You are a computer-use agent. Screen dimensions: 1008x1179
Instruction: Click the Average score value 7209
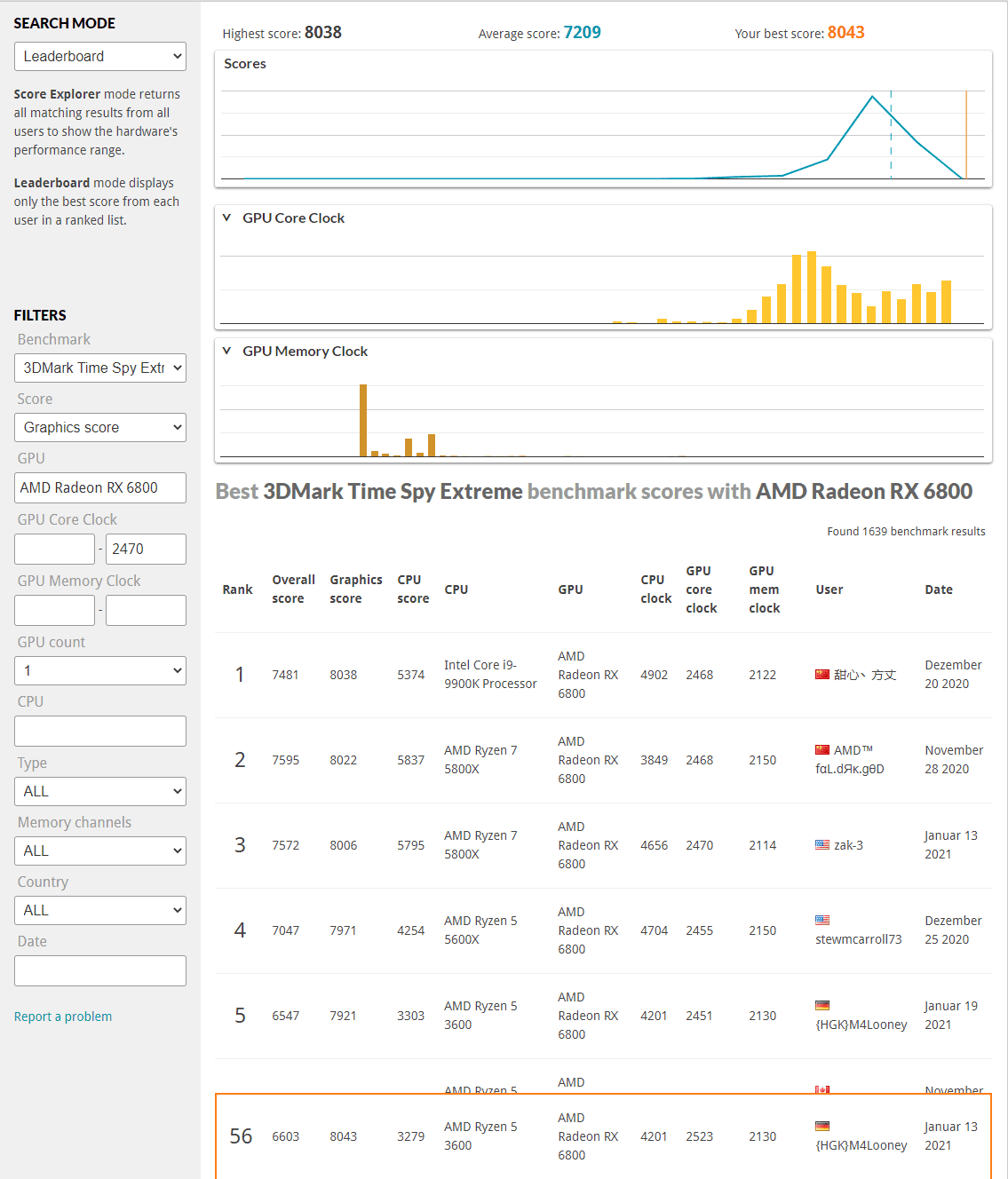point(582,33)
